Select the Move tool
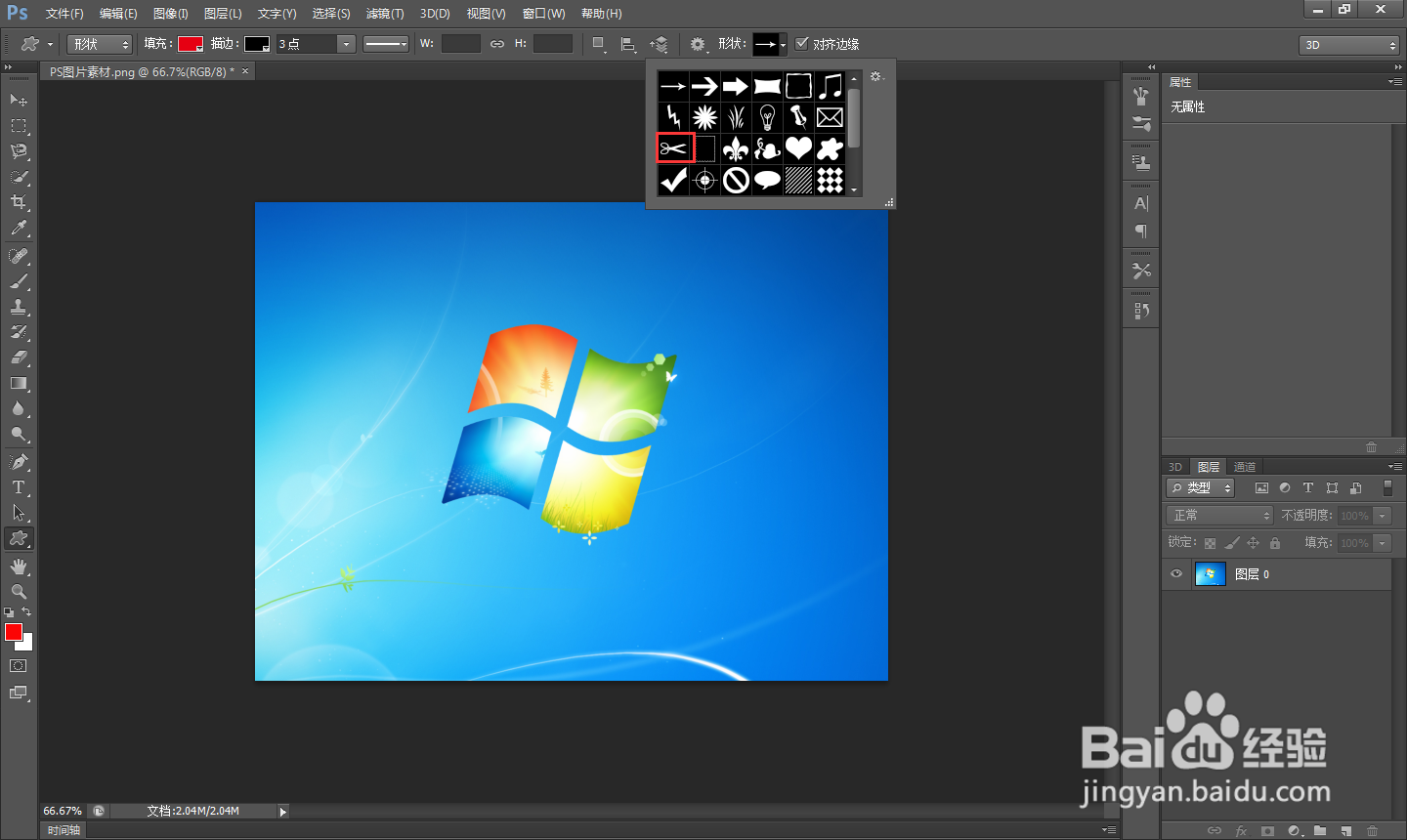This screenshot has height=840, width=1407. (19, 100)
